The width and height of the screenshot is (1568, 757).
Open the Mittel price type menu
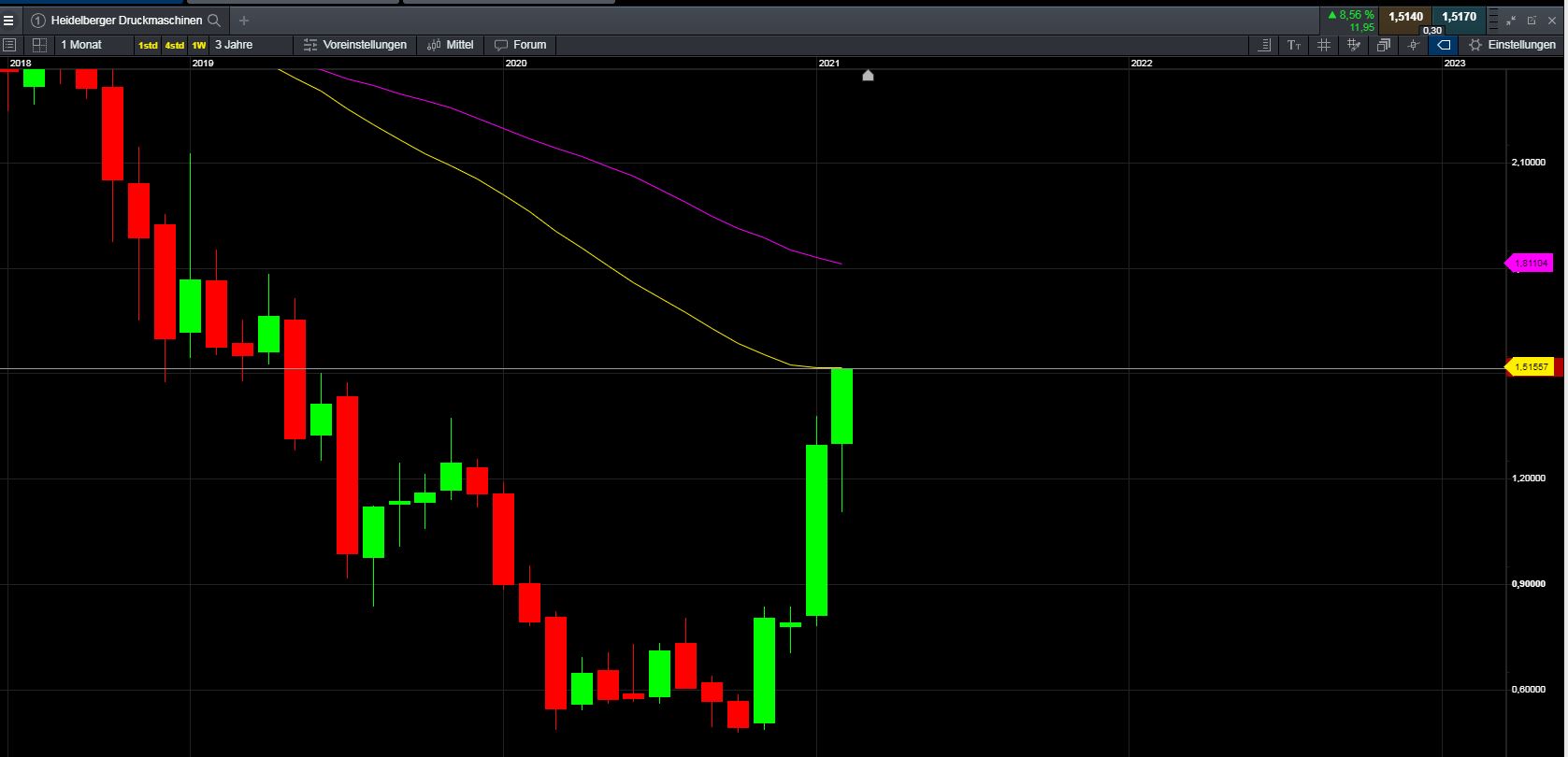tap(451, 45)
